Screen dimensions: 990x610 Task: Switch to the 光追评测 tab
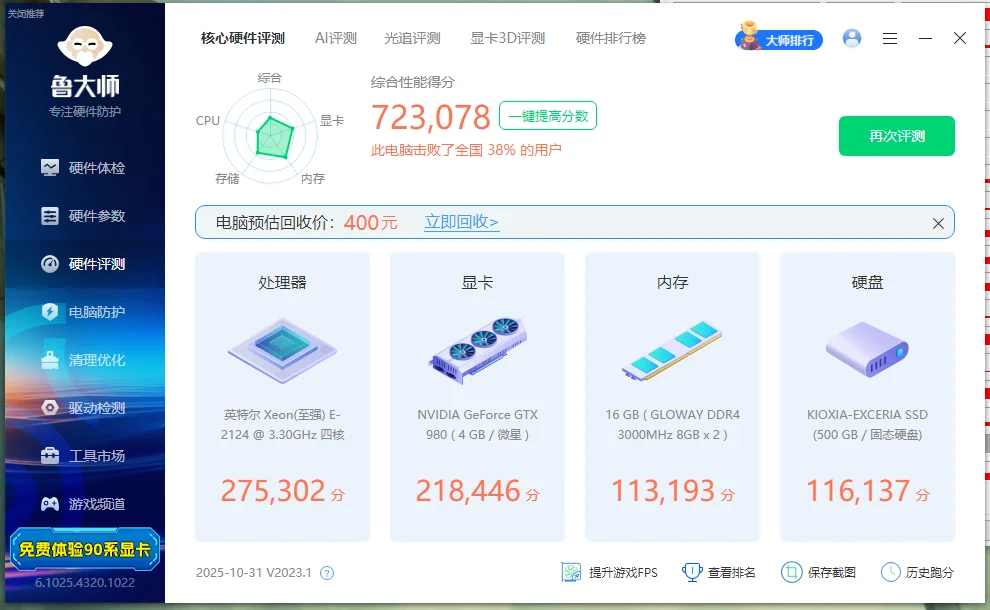(x=412, y=38)
